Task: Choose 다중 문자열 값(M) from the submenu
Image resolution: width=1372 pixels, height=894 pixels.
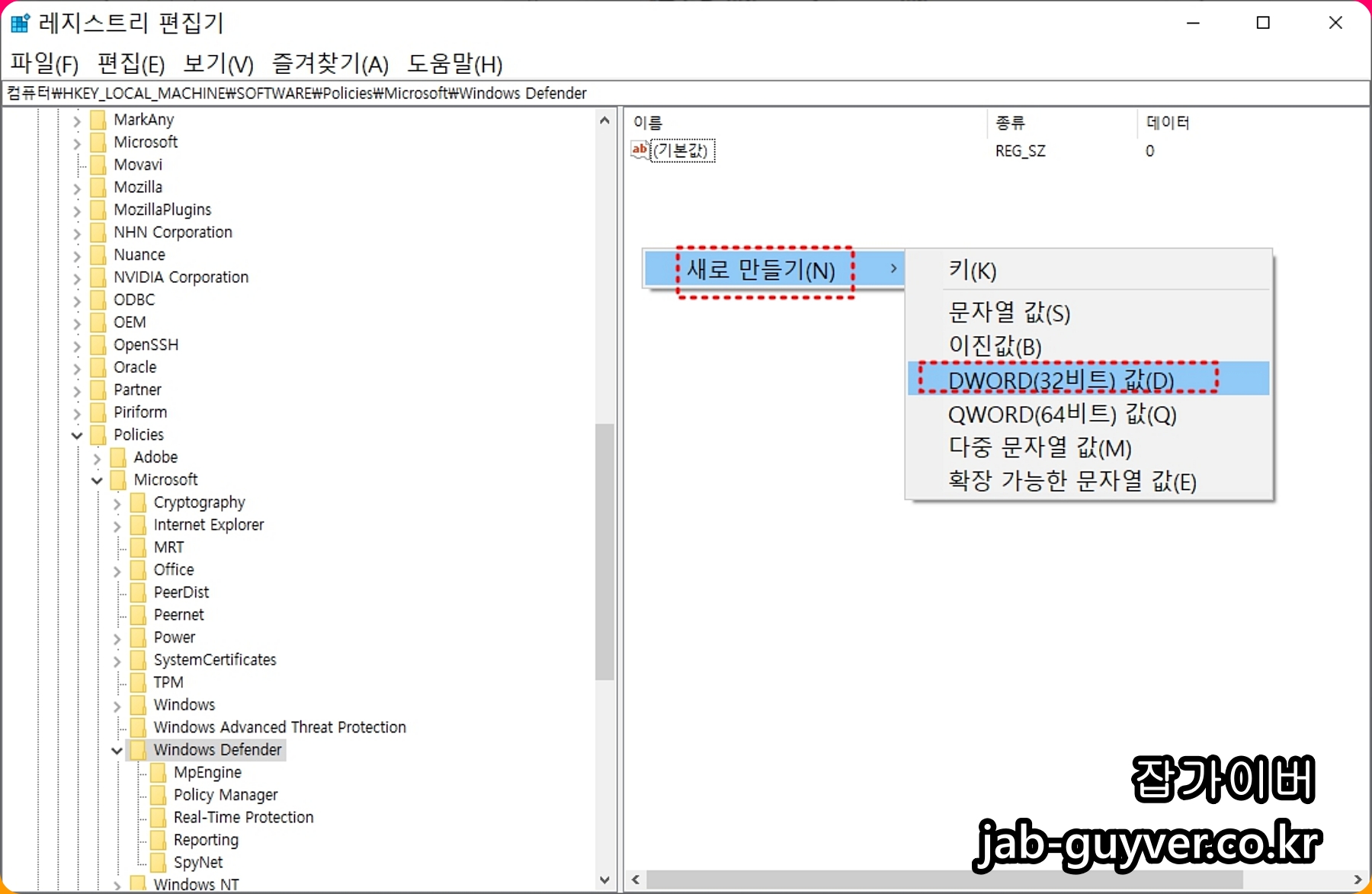Action: [x=1088, y=447]
